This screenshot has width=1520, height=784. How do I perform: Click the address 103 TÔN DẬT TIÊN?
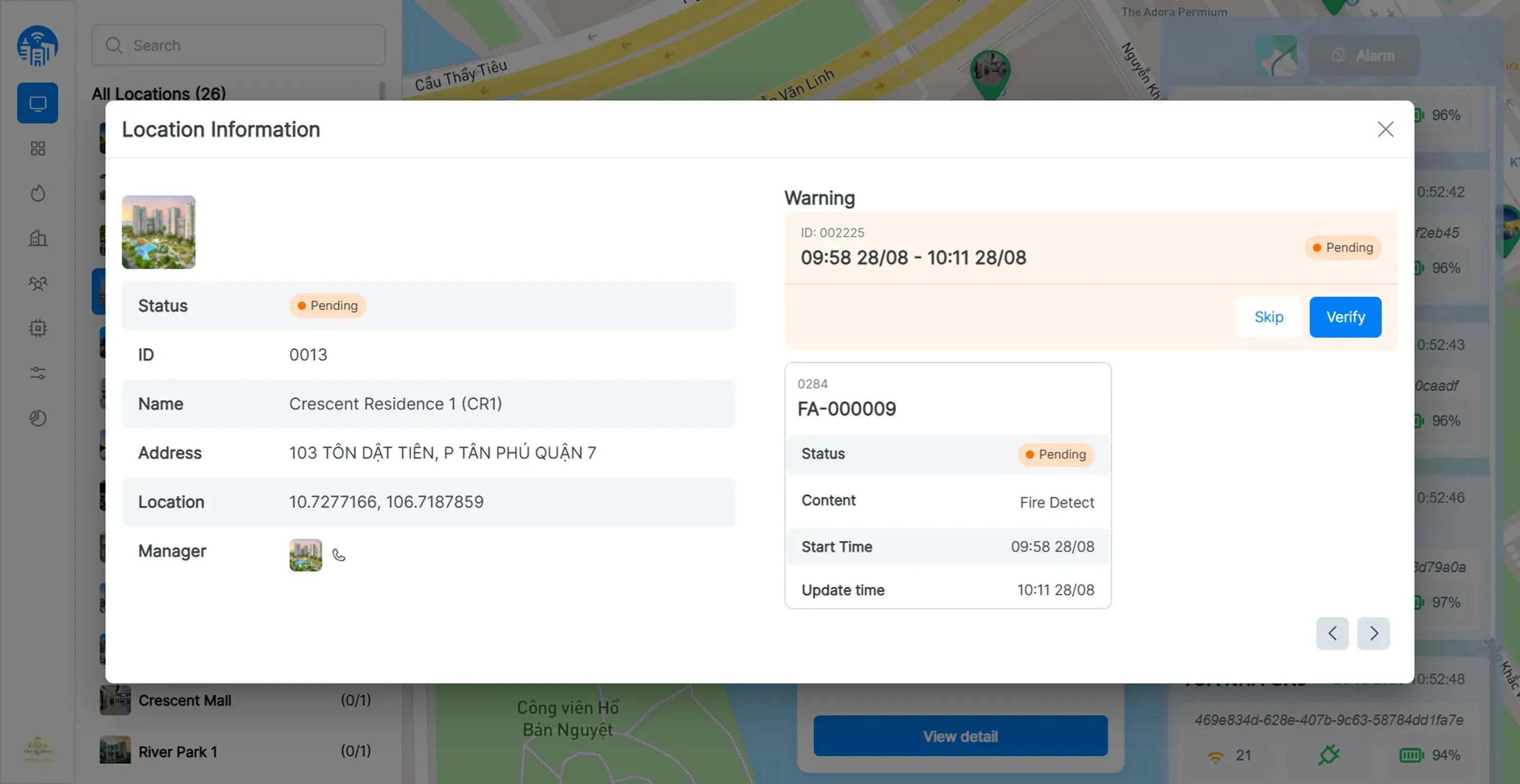coord(442,453)
